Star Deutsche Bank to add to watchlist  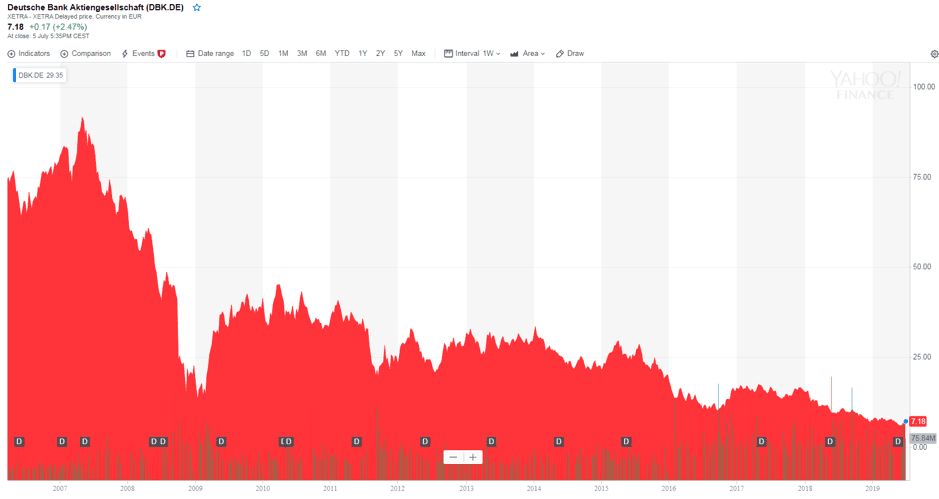coord(196,8)
